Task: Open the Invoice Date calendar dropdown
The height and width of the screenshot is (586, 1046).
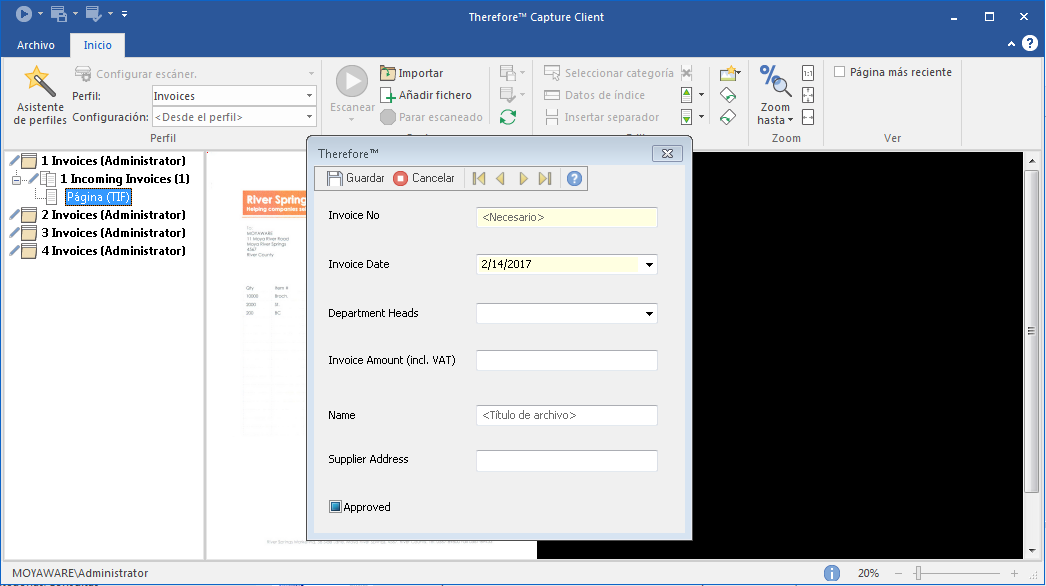Action: (649, 265)
